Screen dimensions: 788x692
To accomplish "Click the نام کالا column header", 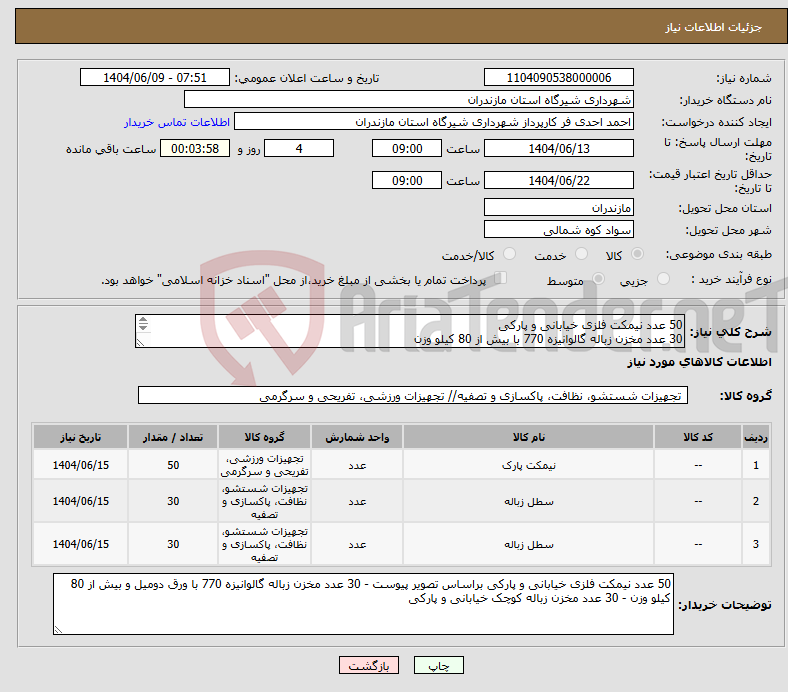I will tap(528, 437).
